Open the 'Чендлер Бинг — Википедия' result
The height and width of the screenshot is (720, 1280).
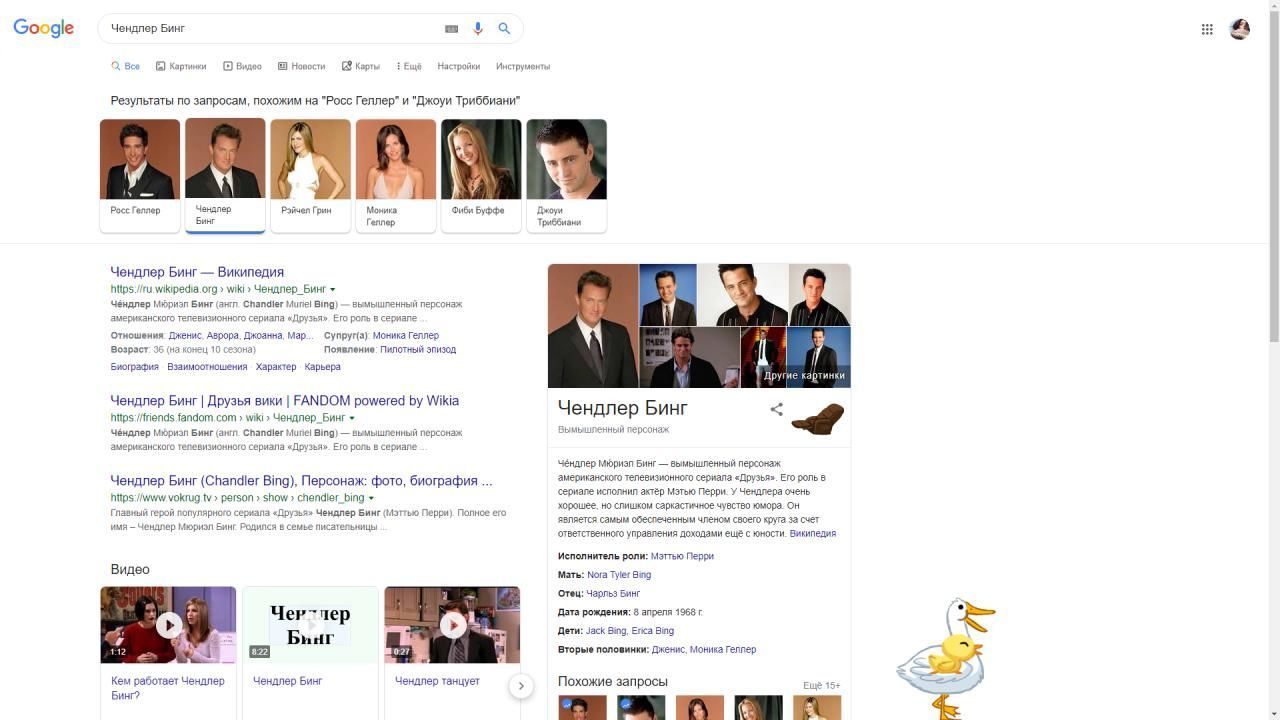[197, 272]
